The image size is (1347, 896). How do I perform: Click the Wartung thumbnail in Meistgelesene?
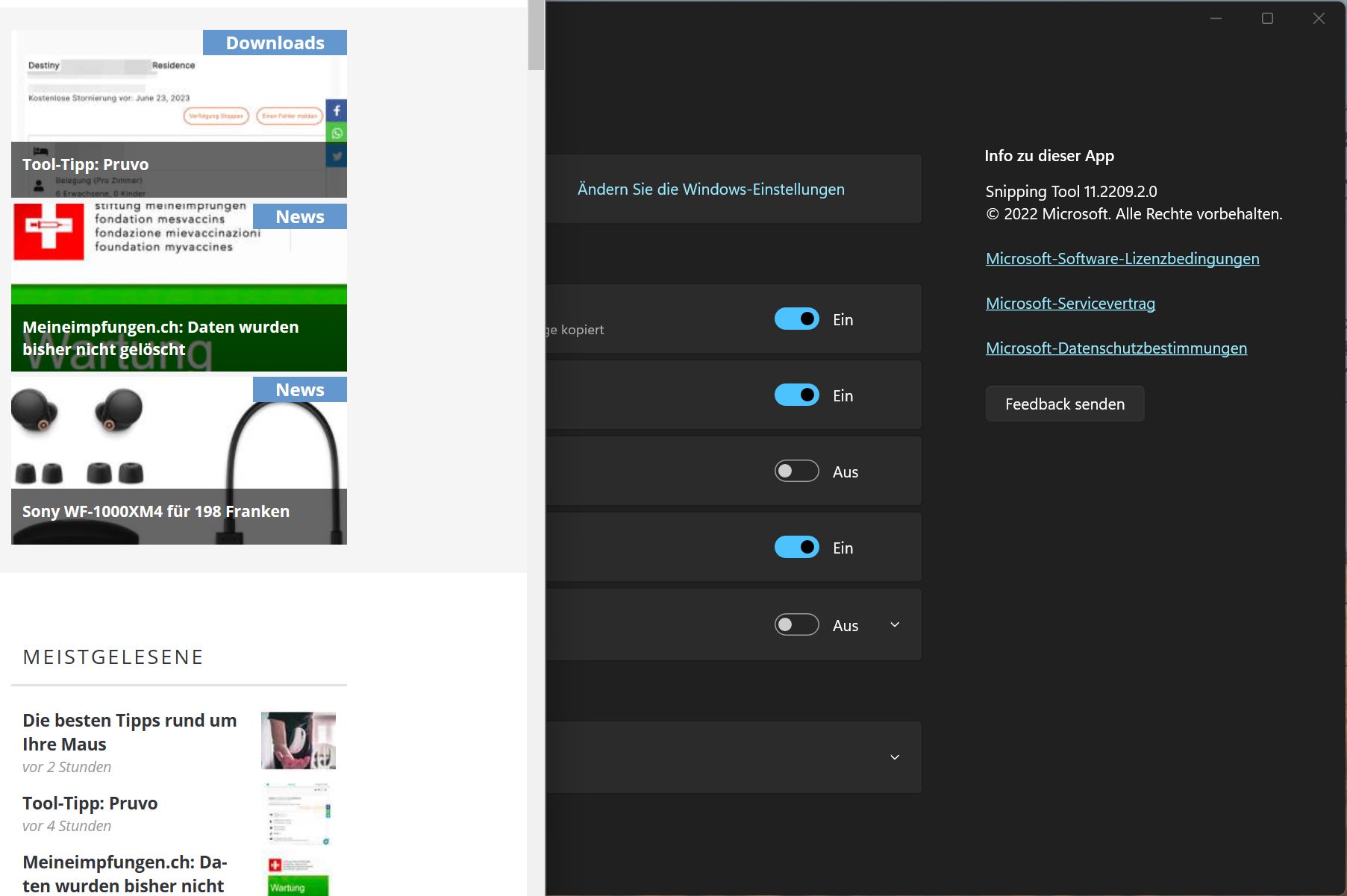pos(299,877)
